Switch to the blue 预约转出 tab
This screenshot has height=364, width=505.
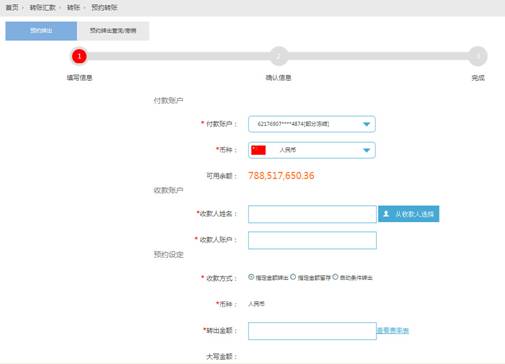tap(41, 31)
